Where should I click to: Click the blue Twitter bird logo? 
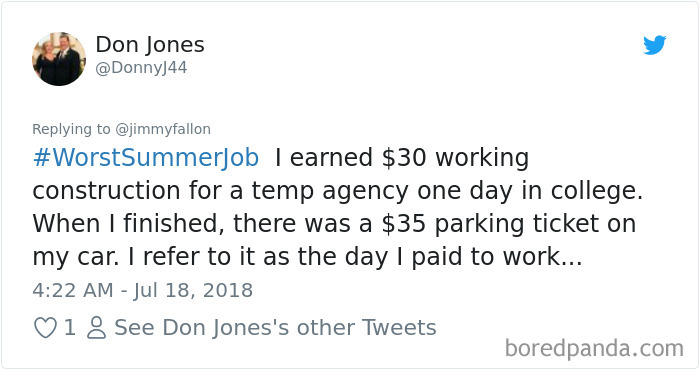click(654, 45)
